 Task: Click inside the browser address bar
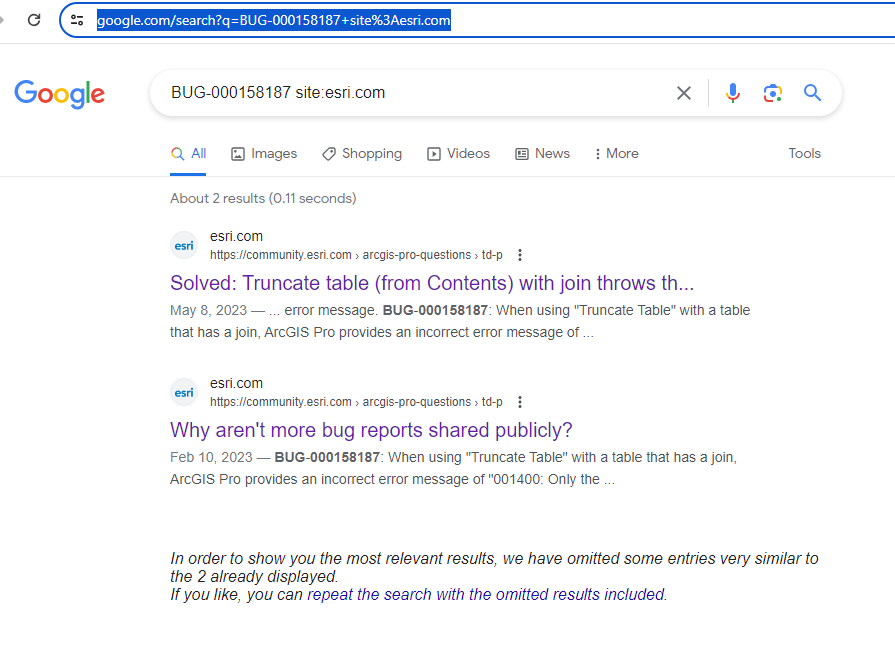coord(270,19)
